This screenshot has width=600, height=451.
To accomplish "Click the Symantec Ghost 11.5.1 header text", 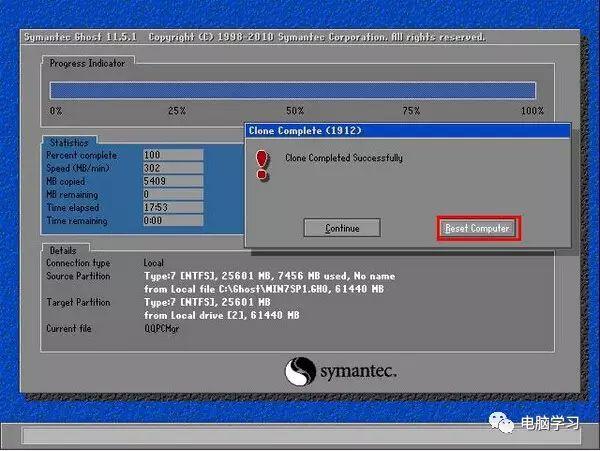I will (x=82, y=37).
